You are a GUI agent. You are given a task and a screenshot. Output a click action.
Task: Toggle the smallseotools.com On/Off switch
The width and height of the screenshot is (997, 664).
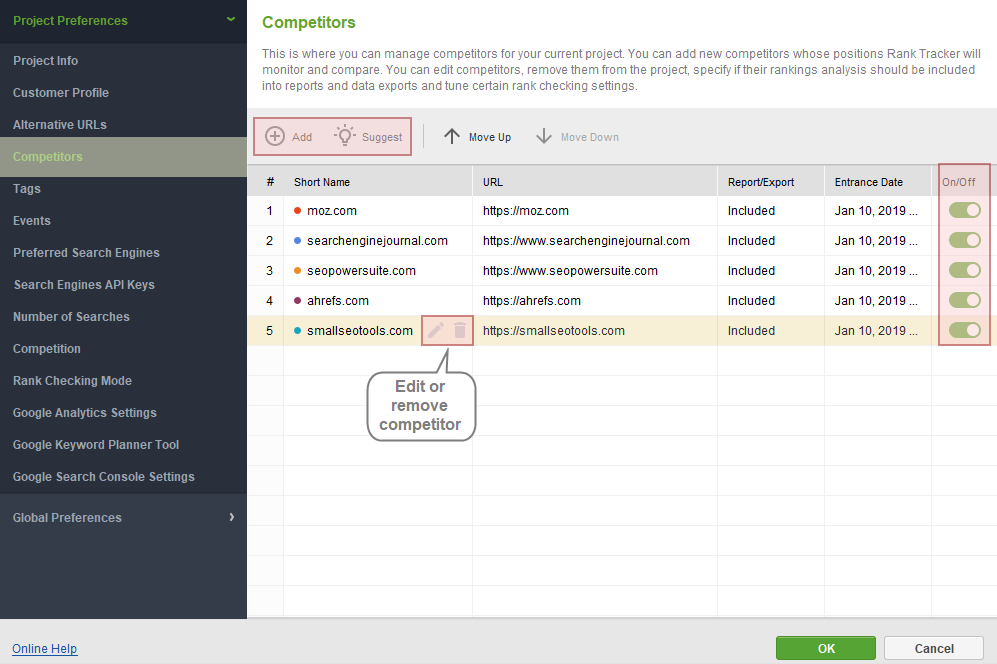(x=965, y=329)
